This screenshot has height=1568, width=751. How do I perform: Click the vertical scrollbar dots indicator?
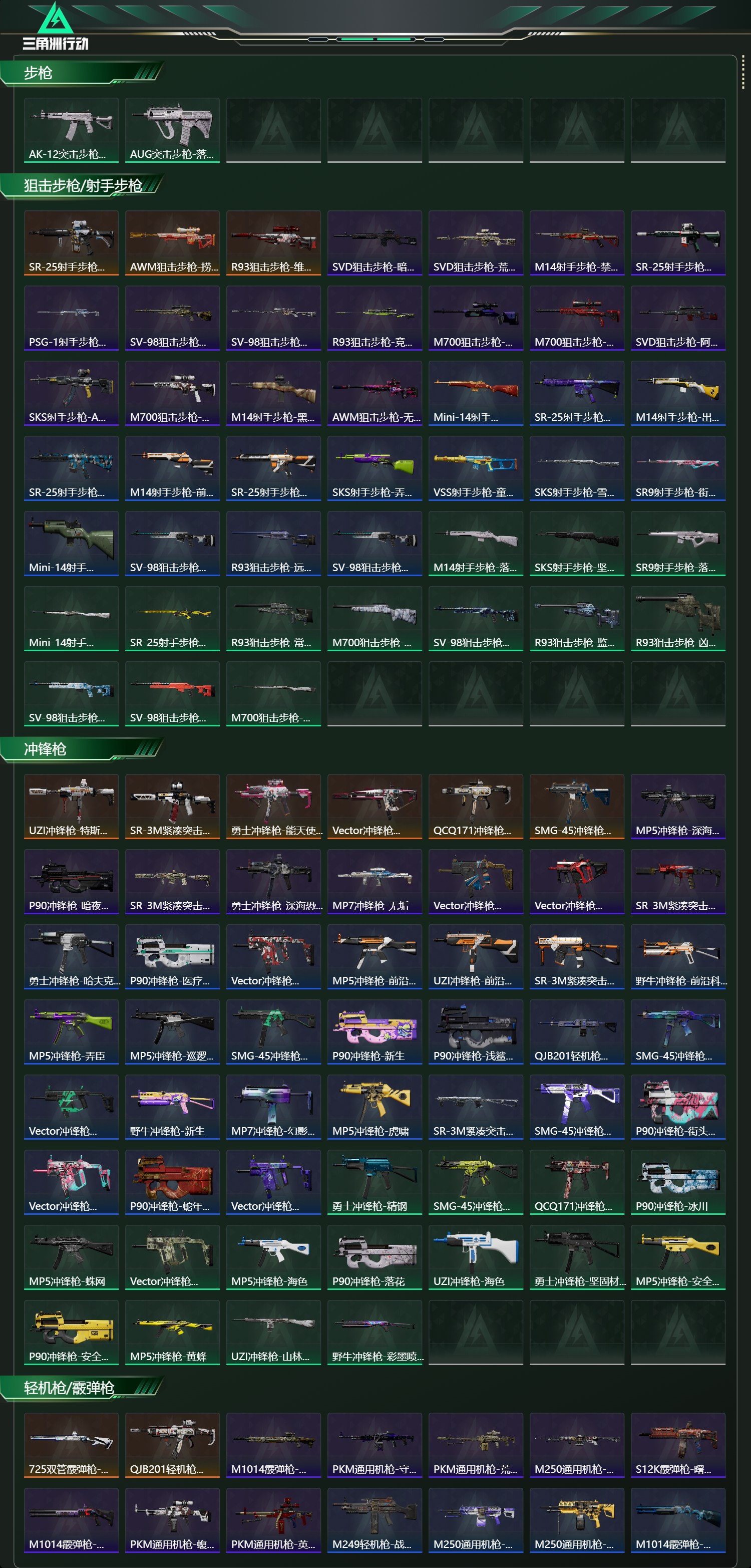743,74
